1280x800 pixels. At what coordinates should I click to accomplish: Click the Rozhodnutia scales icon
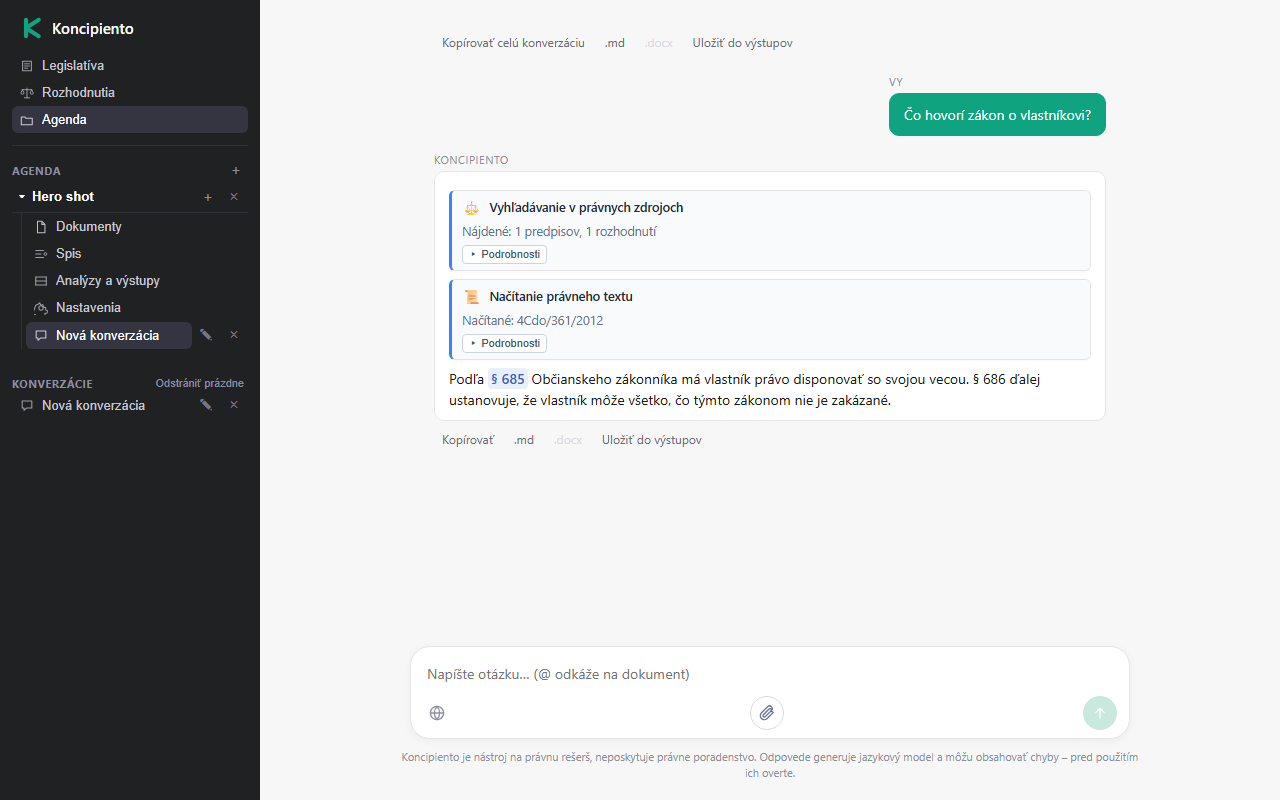point(27,93)
